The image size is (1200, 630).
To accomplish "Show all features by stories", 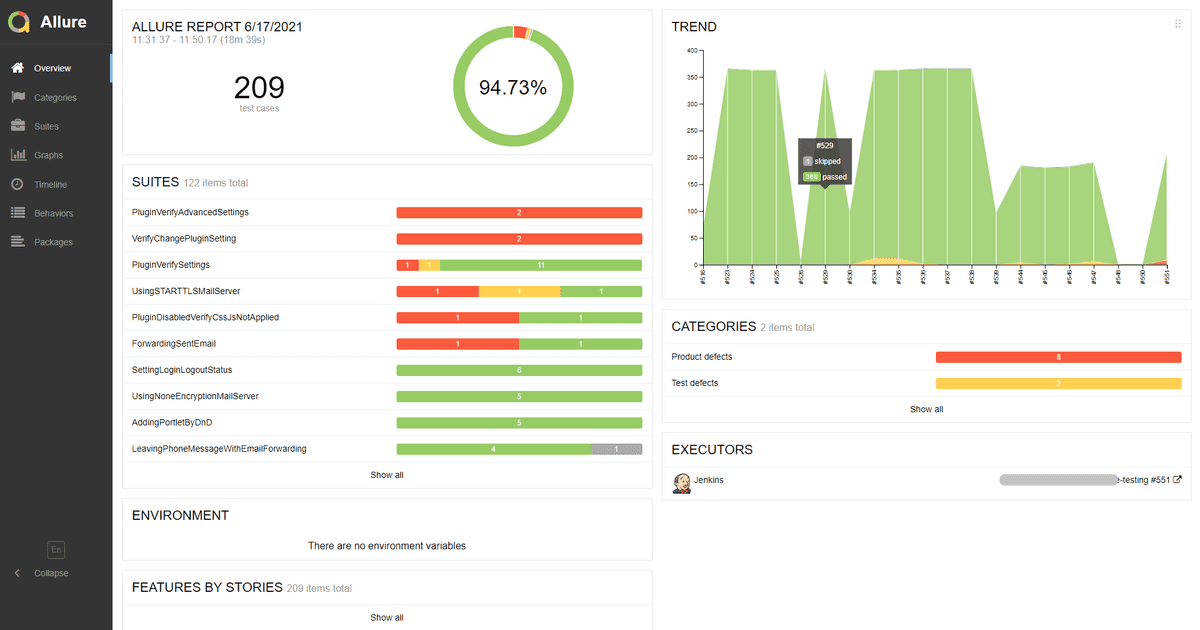I will point(387,618).
